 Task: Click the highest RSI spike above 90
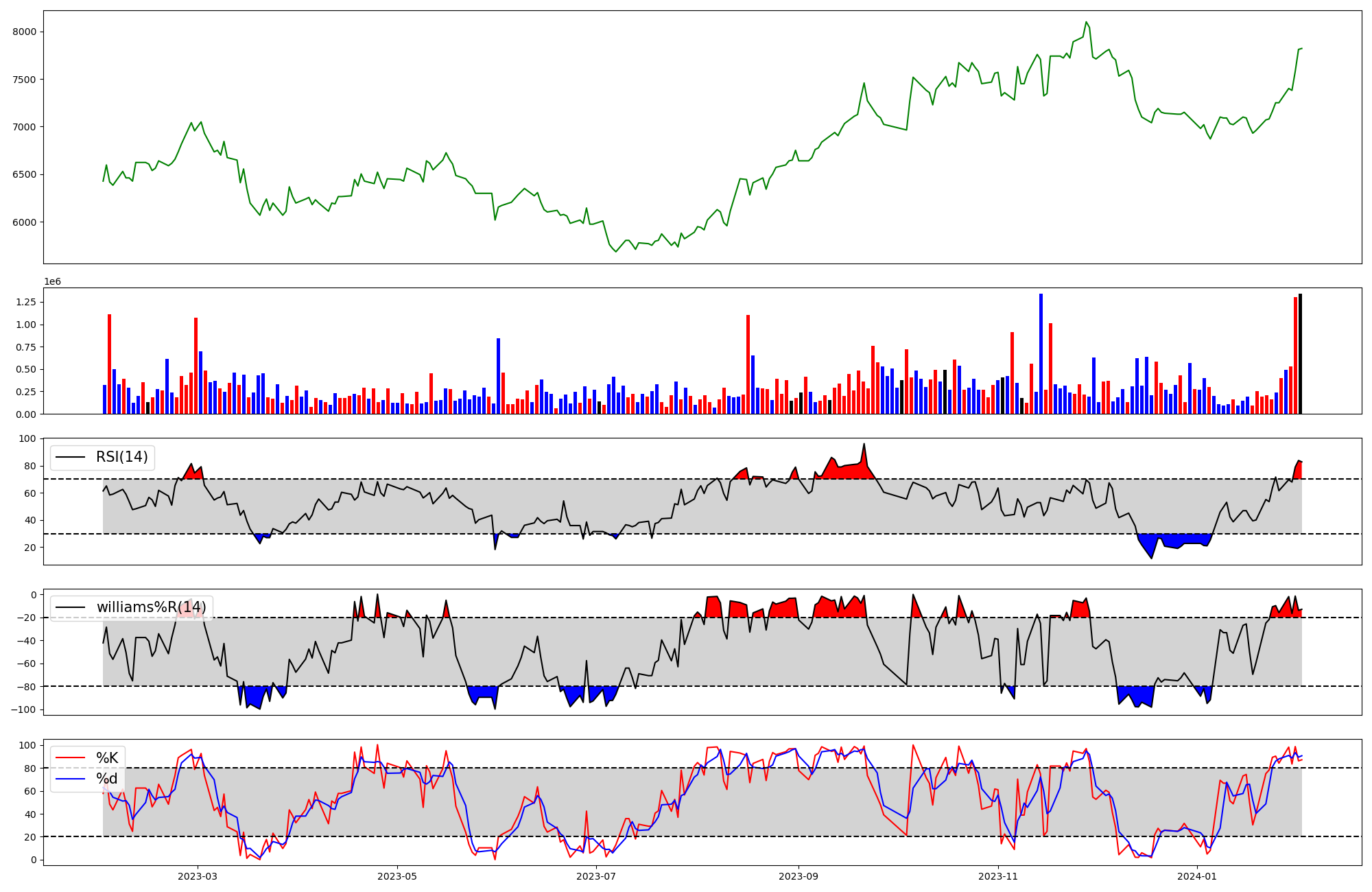[x=864, y=445]
